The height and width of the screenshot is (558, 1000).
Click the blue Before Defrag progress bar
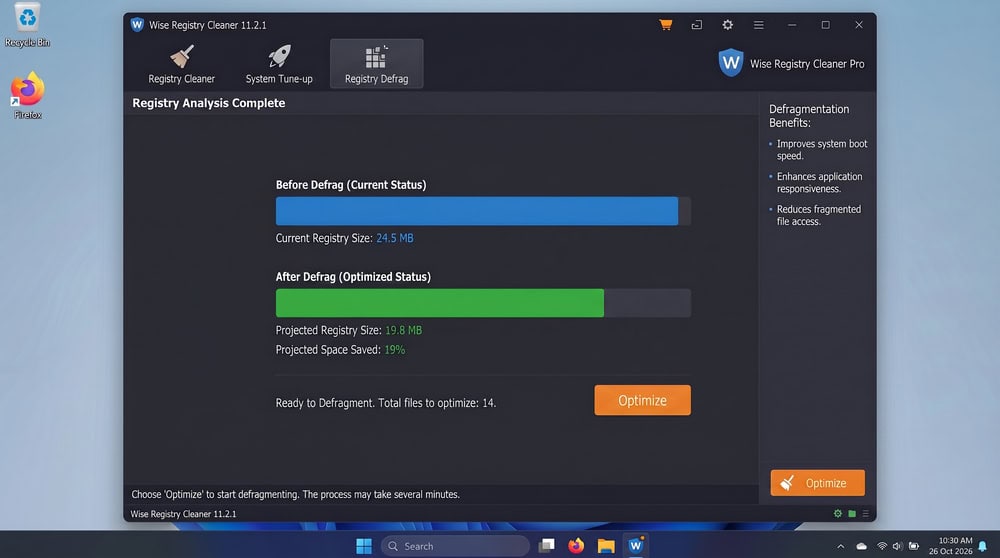coord(477,211)
